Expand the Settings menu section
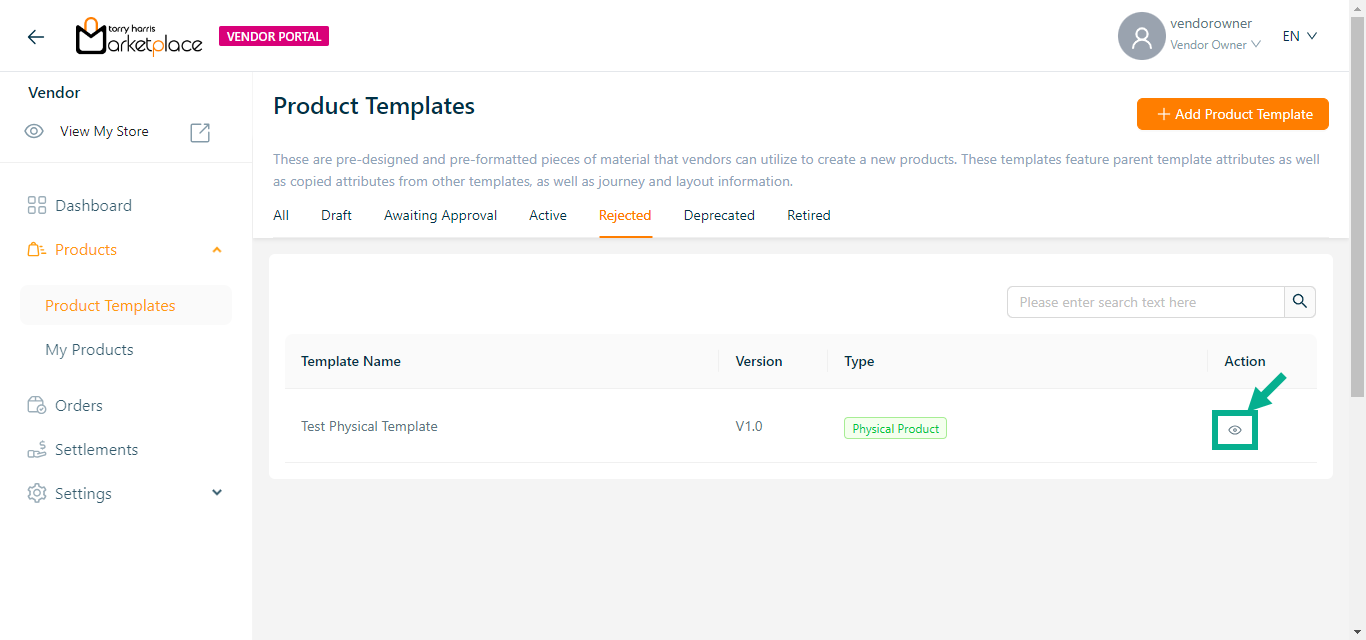This screenshot has width=1366, height=640. coord(217,493)
